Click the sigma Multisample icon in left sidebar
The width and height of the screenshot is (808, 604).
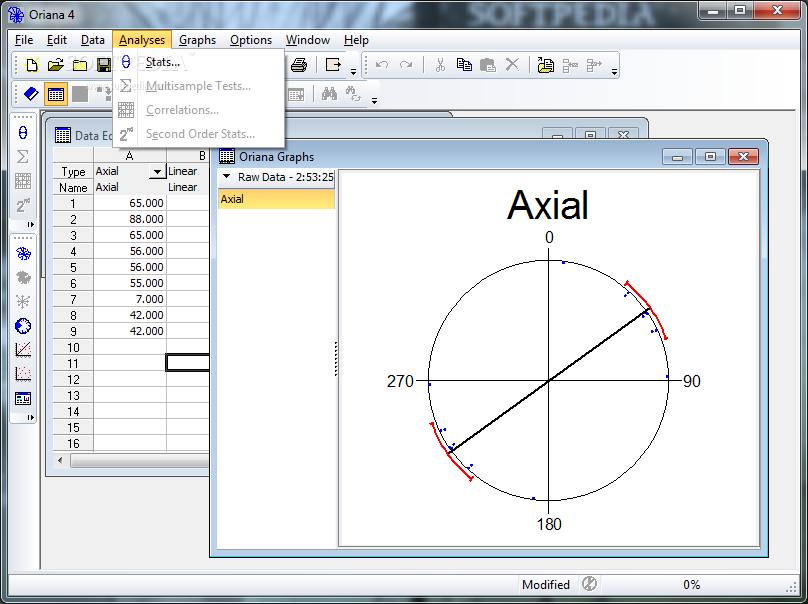click(23, 157)
